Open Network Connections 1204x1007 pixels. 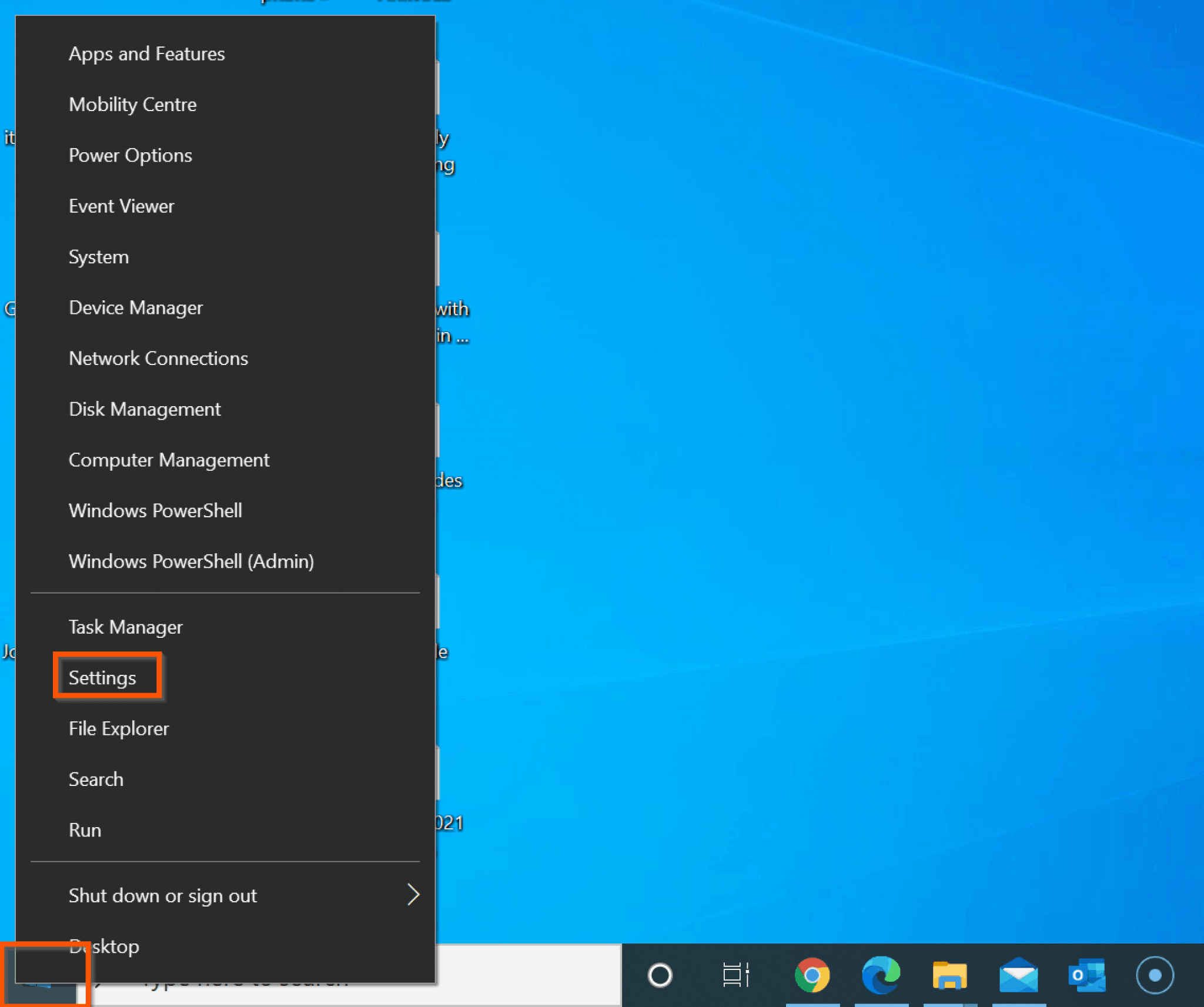pos(158,358)
